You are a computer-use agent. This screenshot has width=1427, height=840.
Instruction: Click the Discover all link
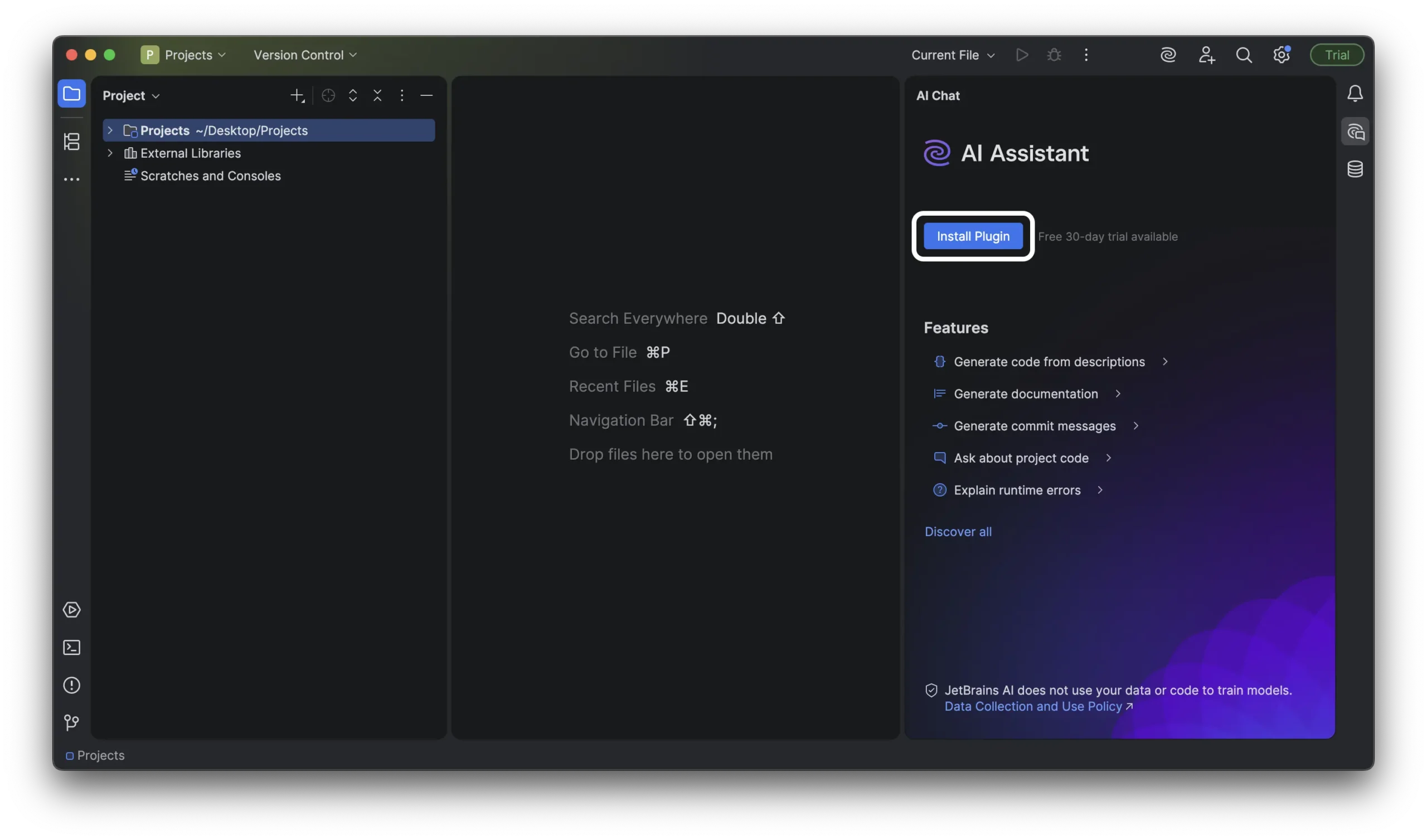[x=958, y=531]
